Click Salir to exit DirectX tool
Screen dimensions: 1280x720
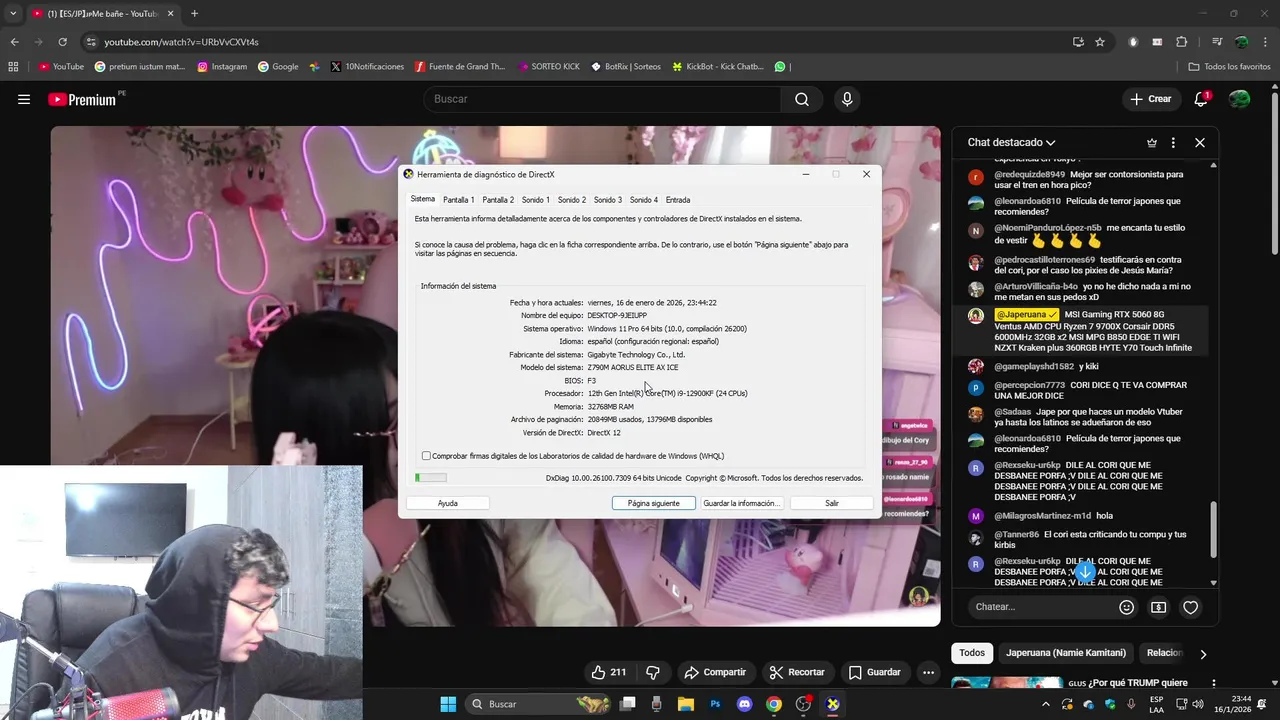point(832,503)
